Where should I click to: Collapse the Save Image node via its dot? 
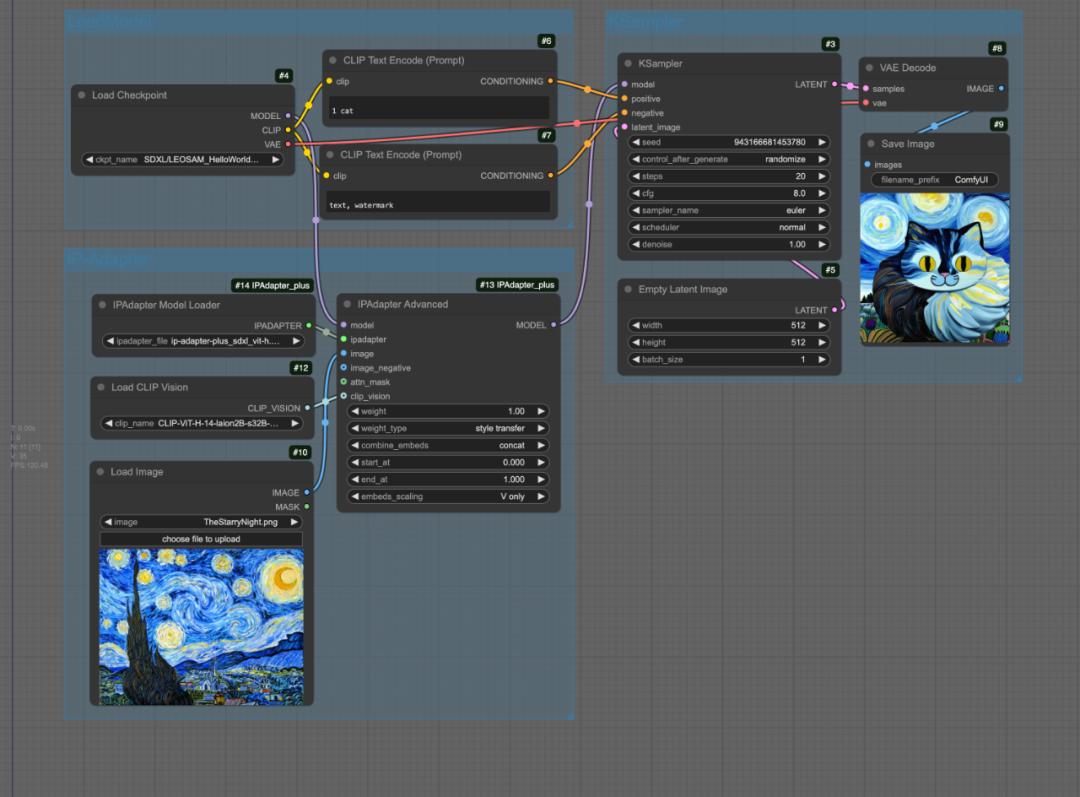(x=871, y=144)
